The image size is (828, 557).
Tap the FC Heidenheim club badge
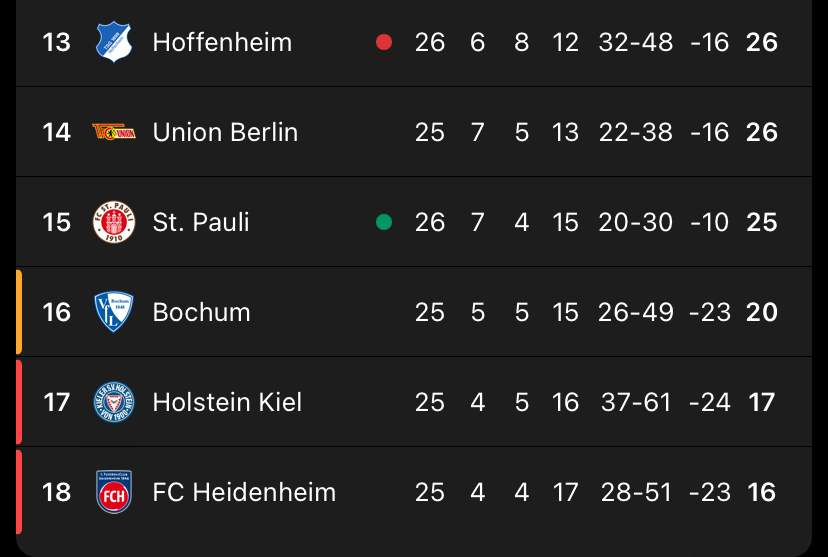[113, 492]
